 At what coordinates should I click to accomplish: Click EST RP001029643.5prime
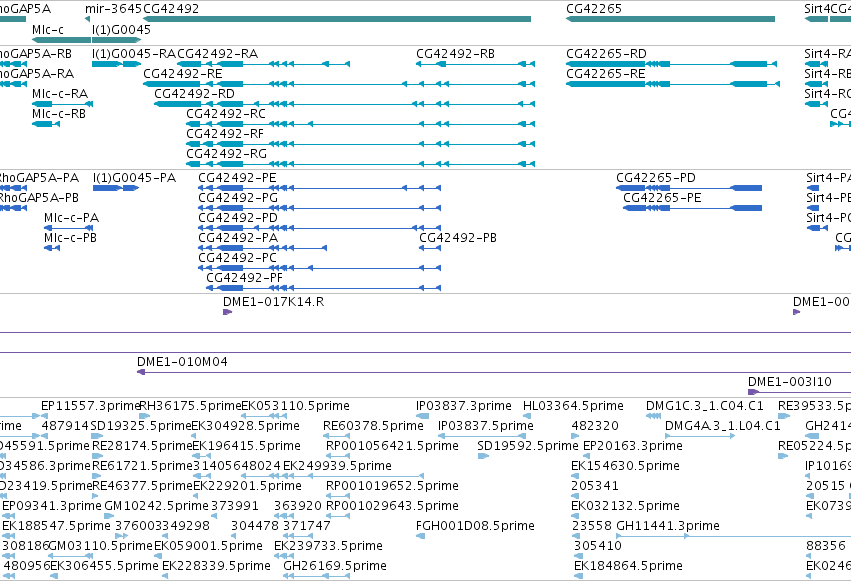(392, 507)
